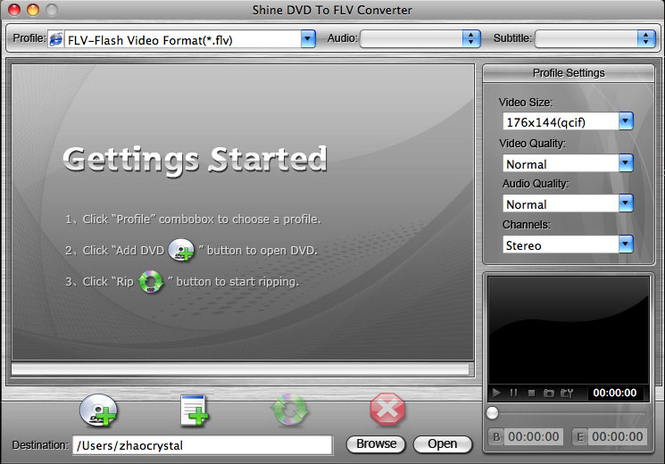Click the yellow minimize window button
This screenshot has height=464, width=665.
[33, 10]
